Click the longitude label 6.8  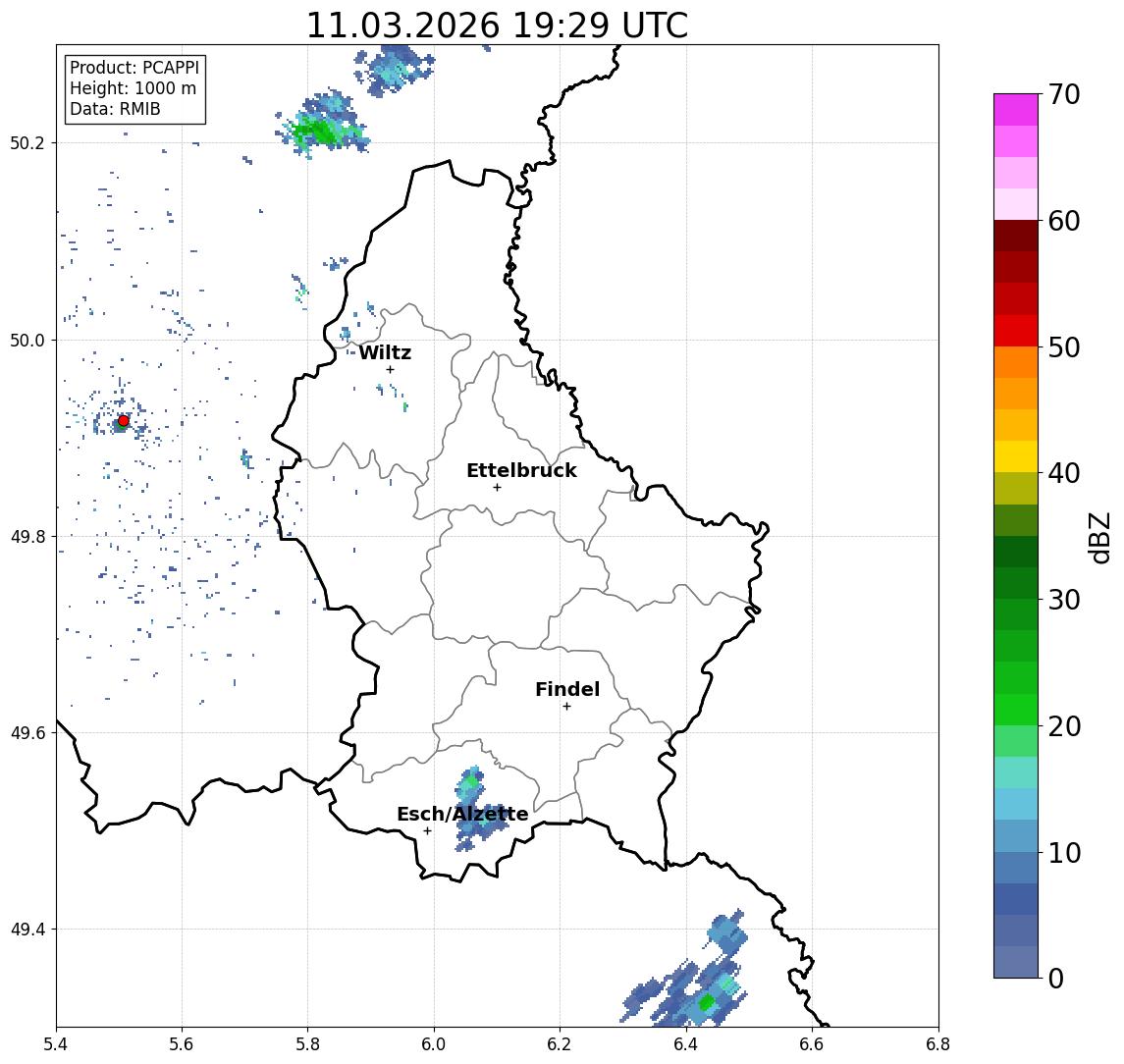click(937, 1044)
